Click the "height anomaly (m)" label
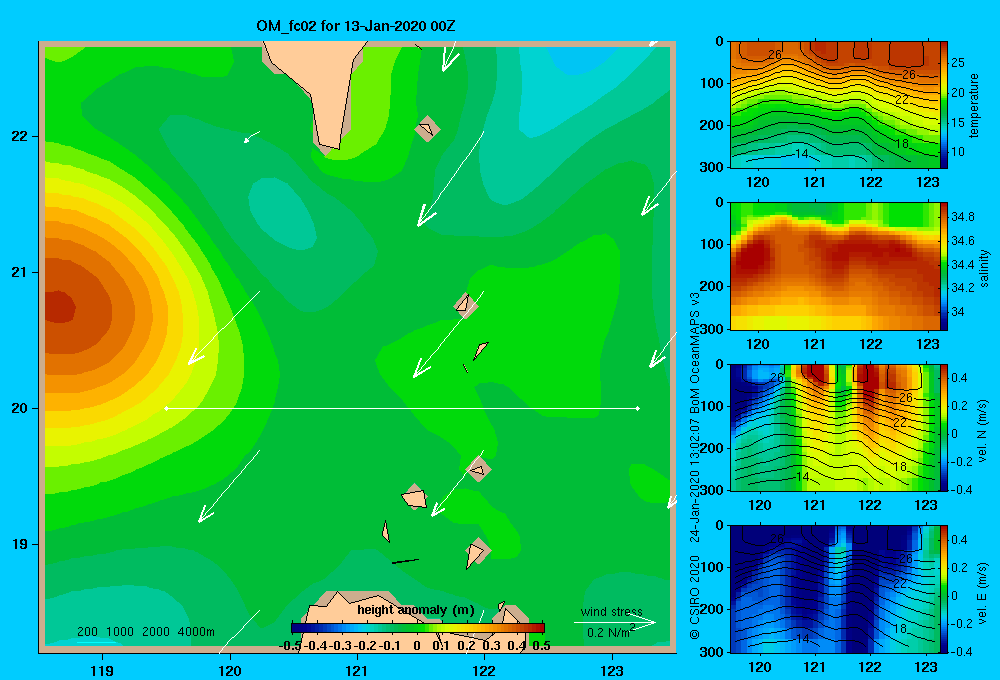1000x680 pixels. (416, 610)
